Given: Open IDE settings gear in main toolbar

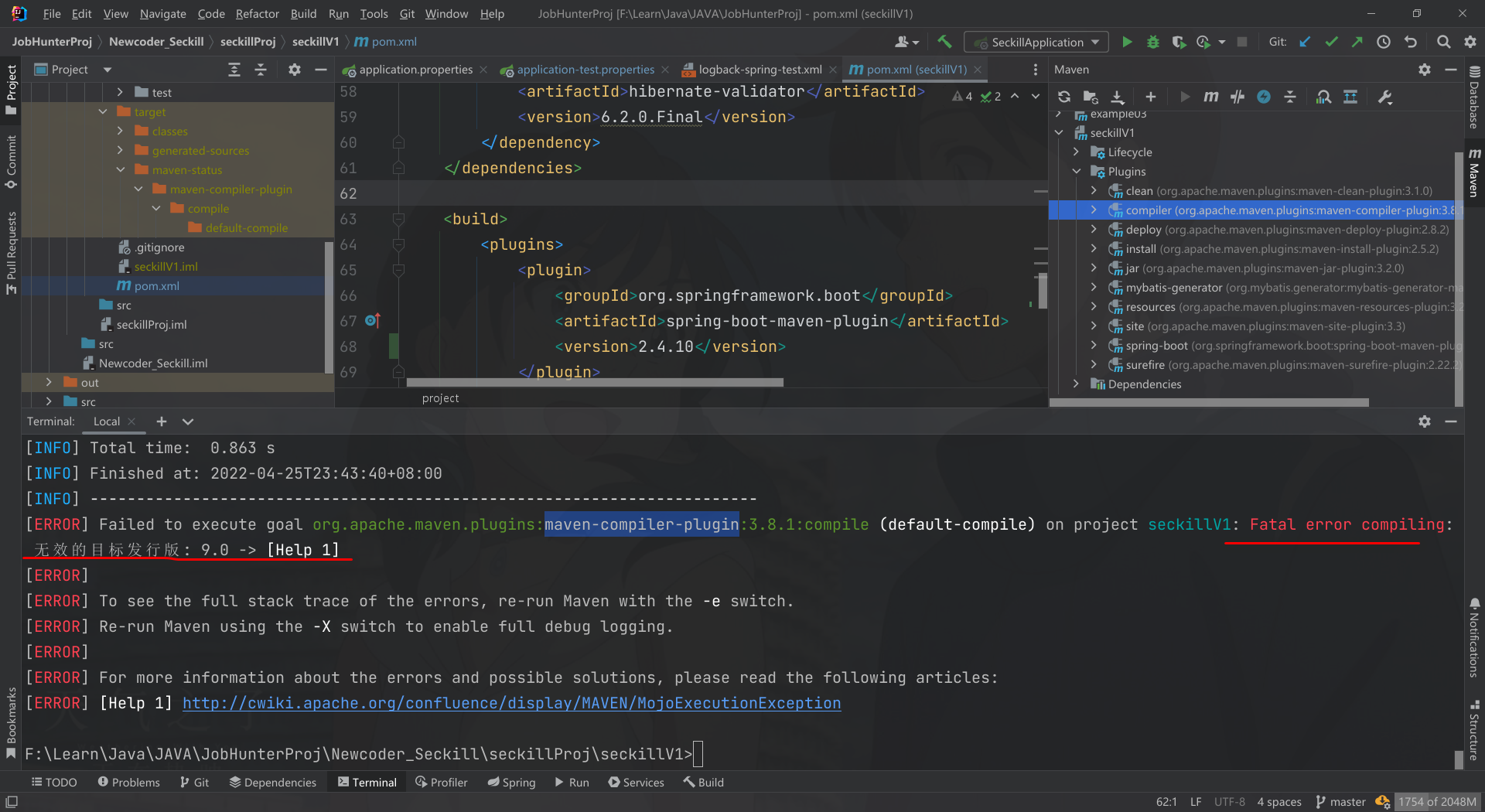Looking at the screenshot, I should click(x=1470, y=42).
